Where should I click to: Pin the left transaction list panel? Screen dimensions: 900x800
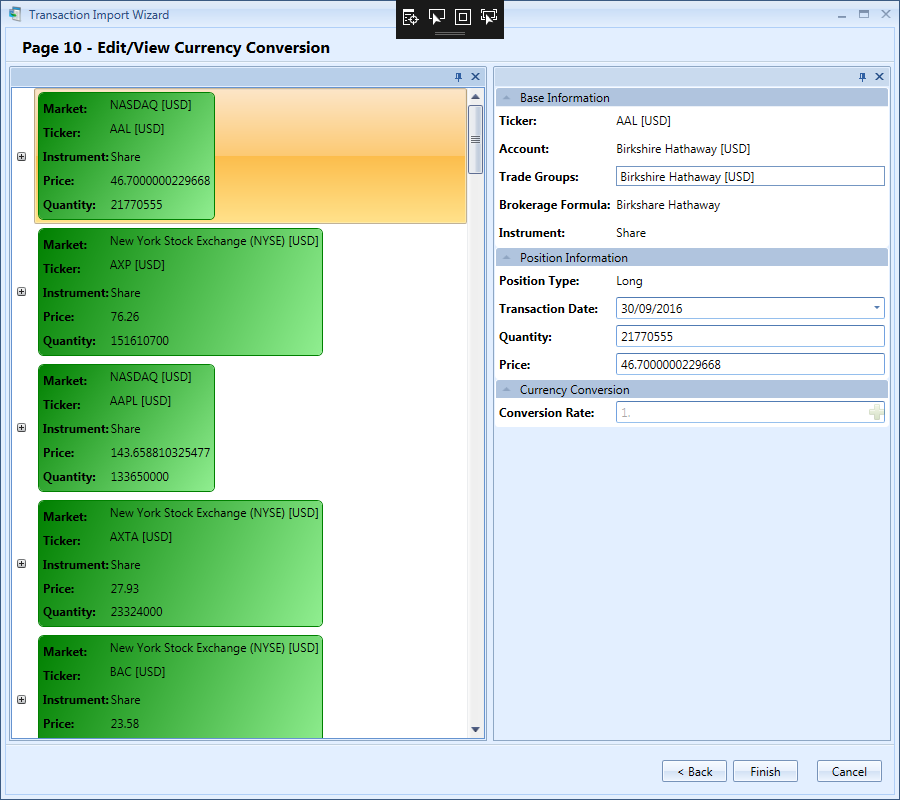pyautogui.click(x=458, y=77)
